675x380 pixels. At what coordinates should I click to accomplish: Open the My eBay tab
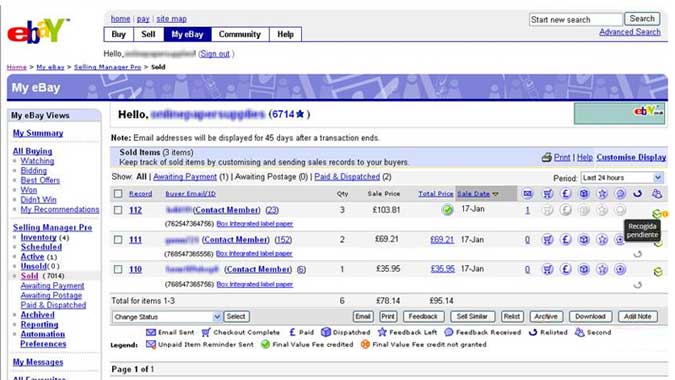pos(187,34)
